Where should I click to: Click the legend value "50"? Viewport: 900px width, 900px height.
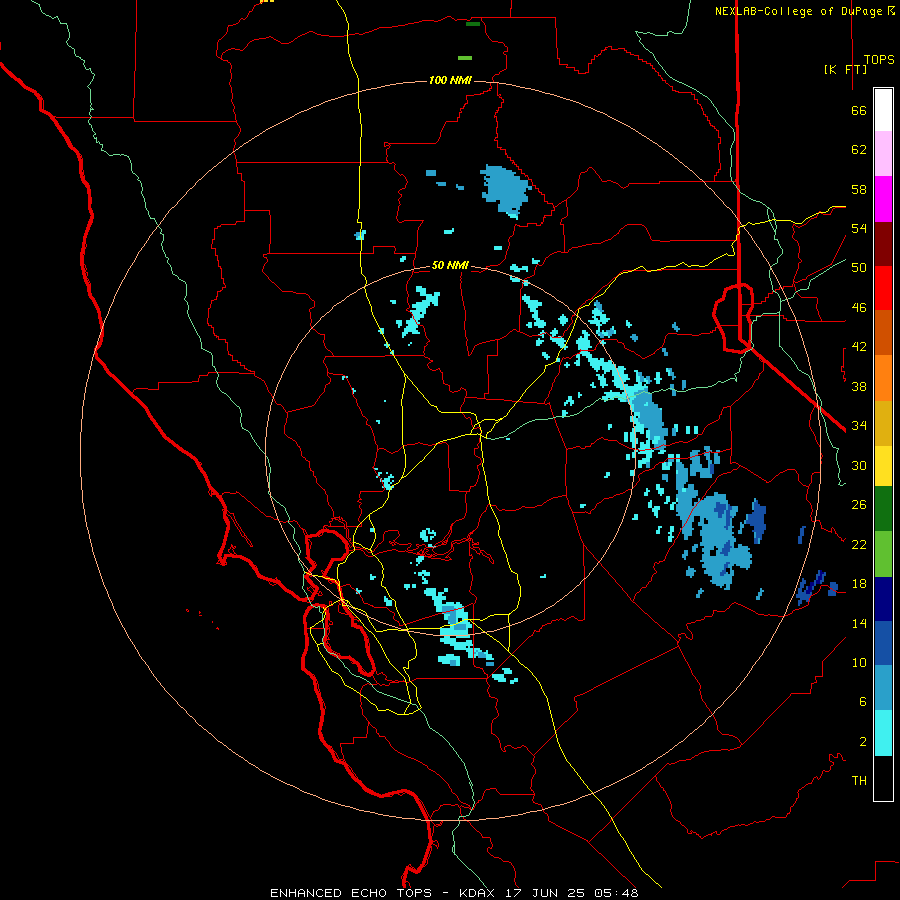point(859,268)
